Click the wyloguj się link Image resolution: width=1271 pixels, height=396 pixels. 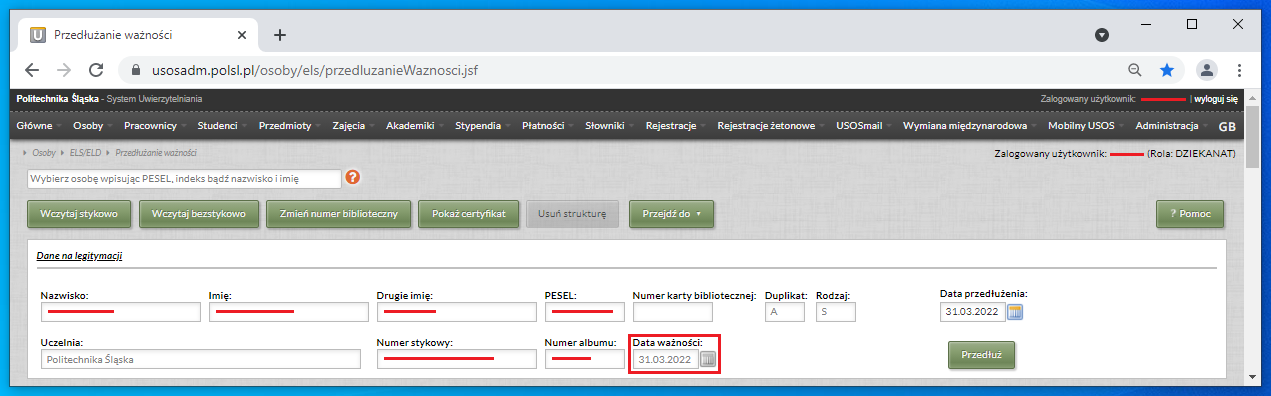pyautogui.click(x=1216, y=99)
